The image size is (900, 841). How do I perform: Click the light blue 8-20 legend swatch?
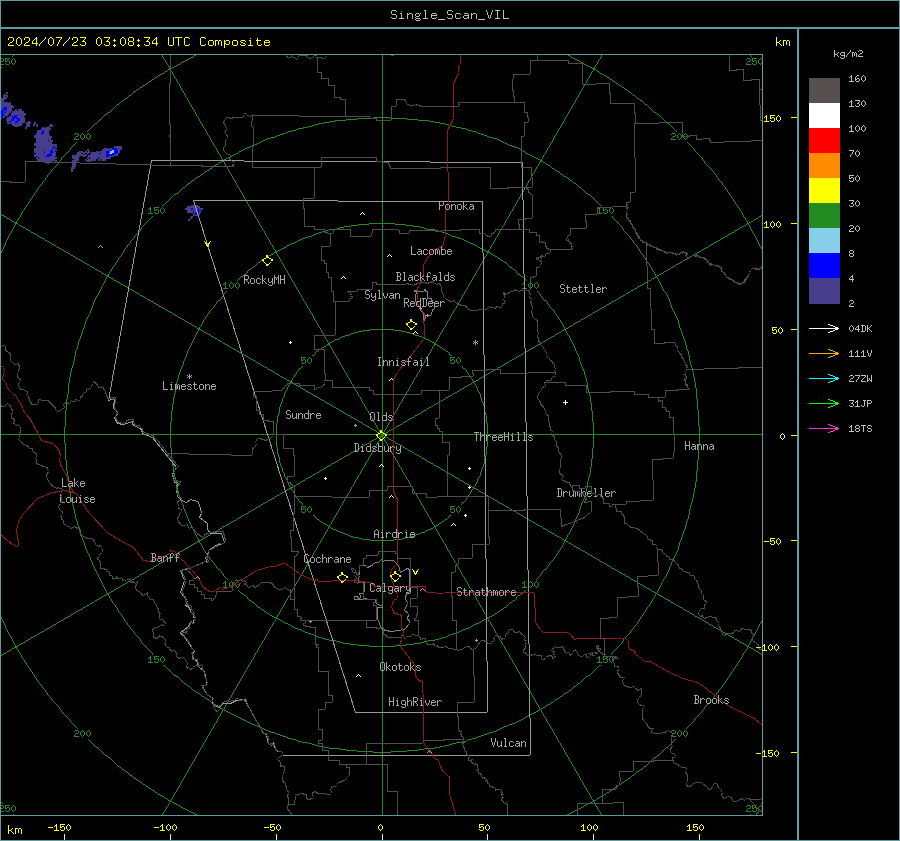(824, 241)
